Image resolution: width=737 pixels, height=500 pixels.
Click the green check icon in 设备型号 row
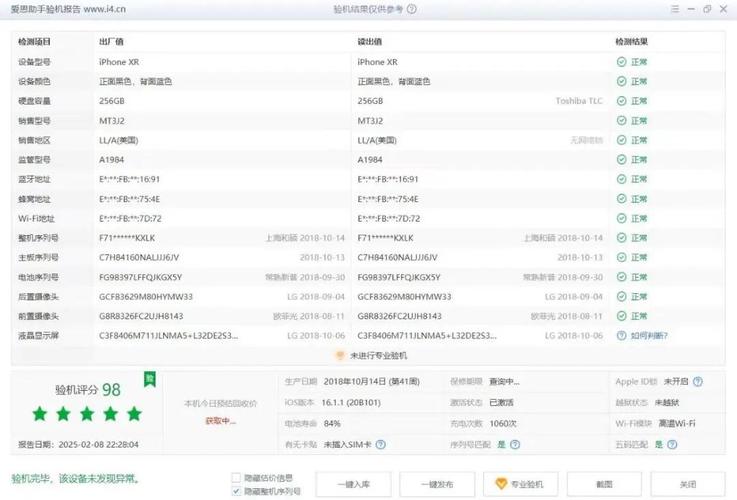[x=621, y=62]
